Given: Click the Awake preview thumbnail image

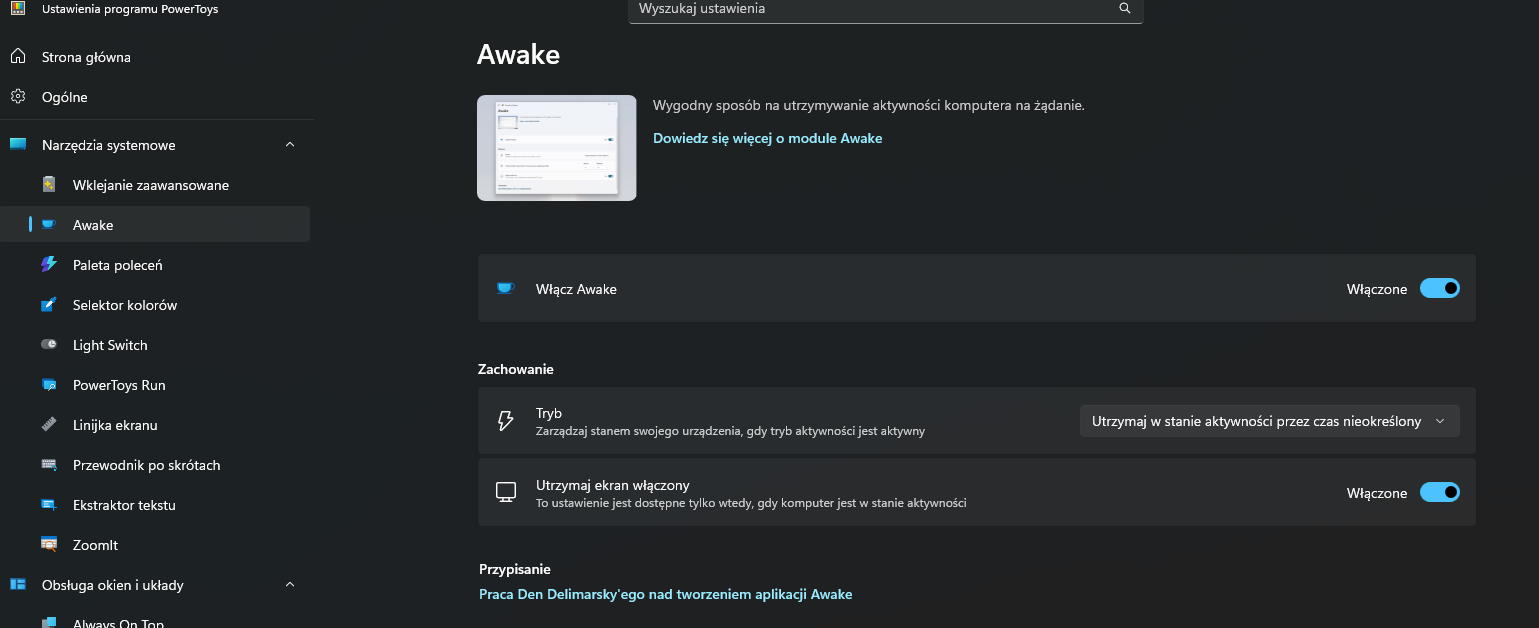Looking at the screenshot, I should [556, 148].
